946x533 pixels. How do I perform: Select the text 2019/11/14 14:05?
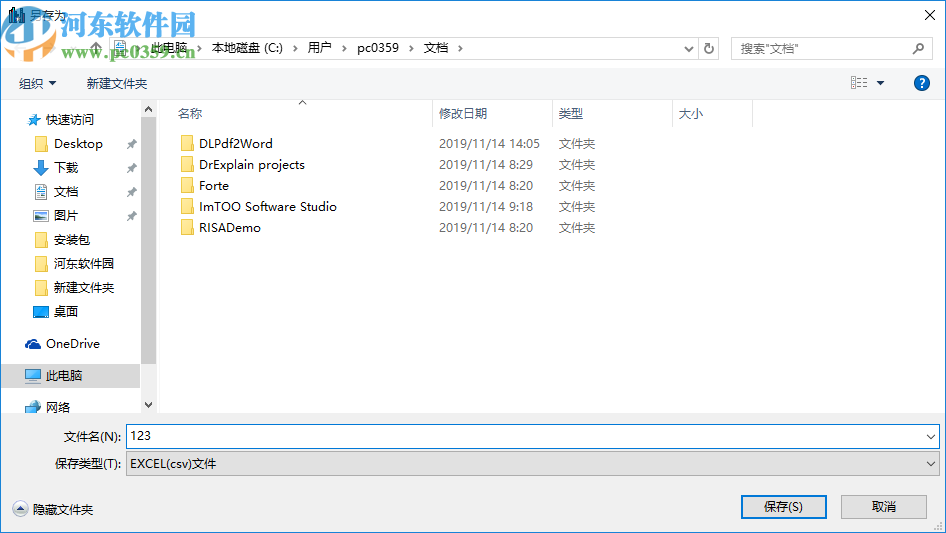(489, 144)
